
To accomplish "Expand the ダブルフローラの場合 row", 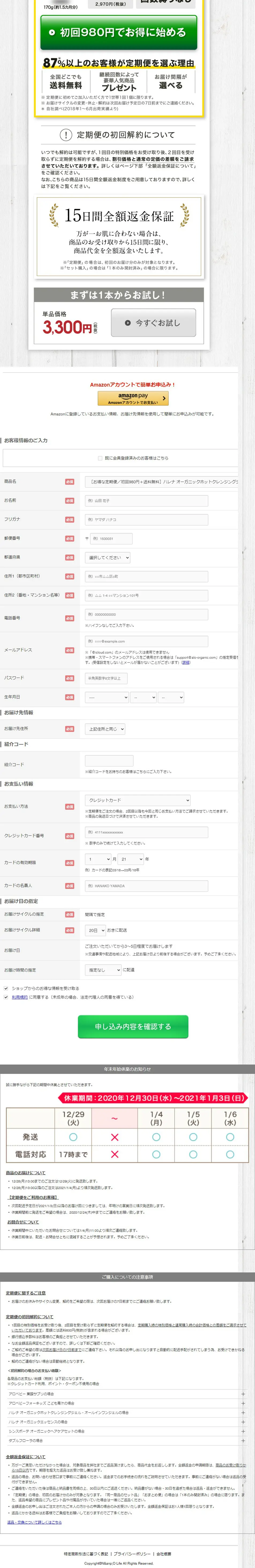I will pyautogui.click(x=127, y=1441).
